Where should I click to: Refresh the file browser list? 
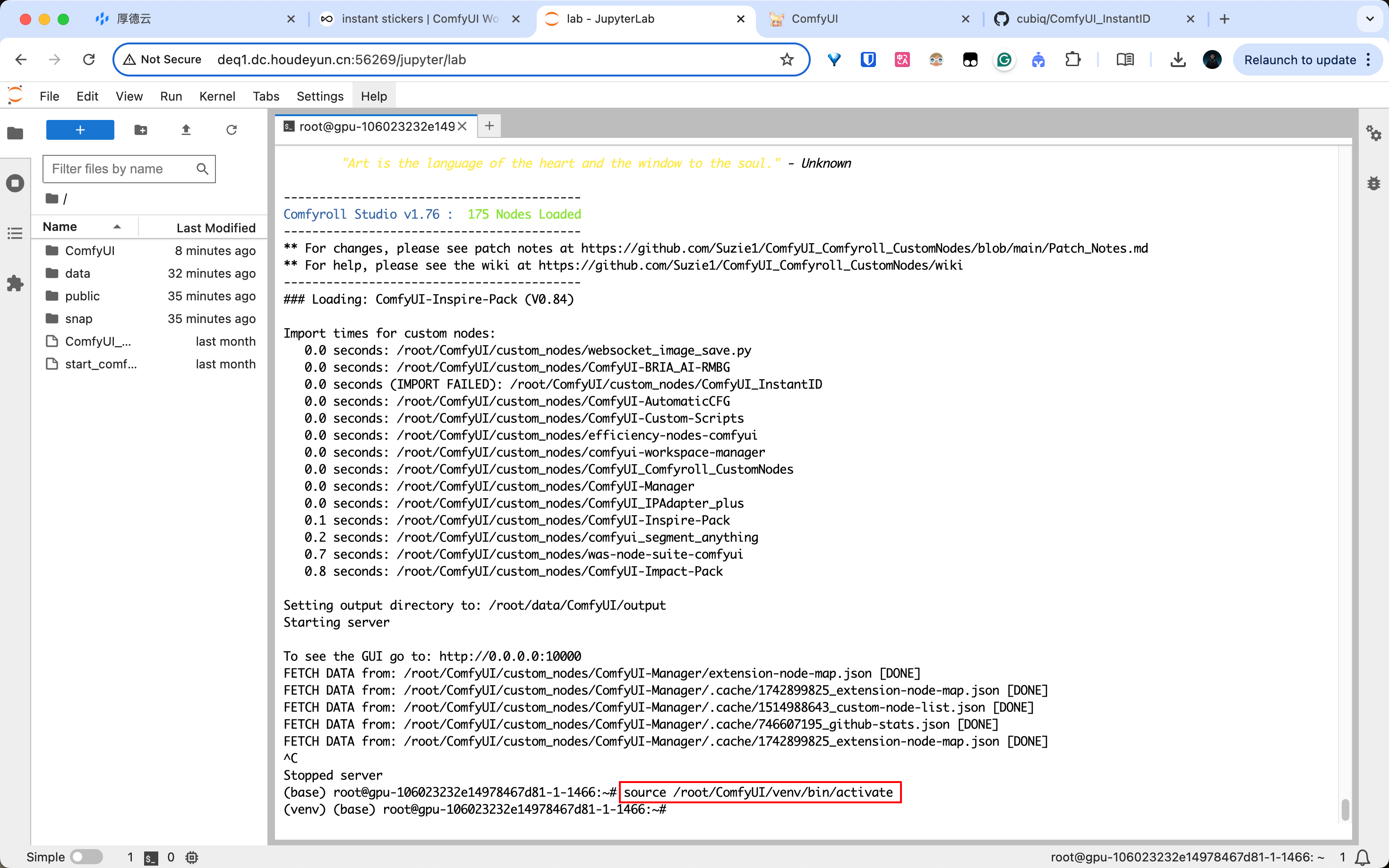pyautogui.click(x=231, y=130)
